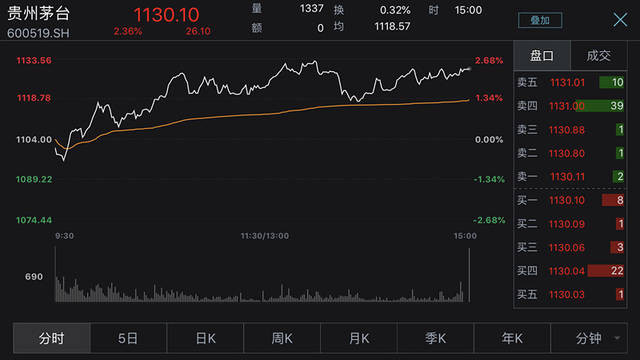Click the current price 1130.10 in header

coord(167,15)
